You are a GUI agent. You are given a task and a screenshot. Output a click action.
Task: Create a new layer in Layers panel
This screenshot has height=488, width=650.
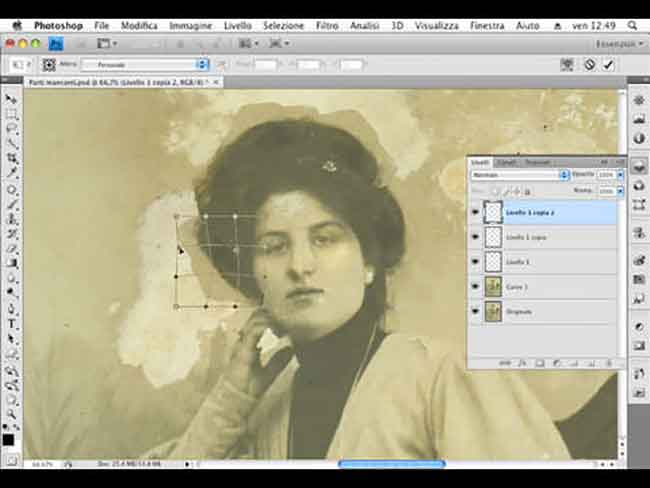[592, 364]
